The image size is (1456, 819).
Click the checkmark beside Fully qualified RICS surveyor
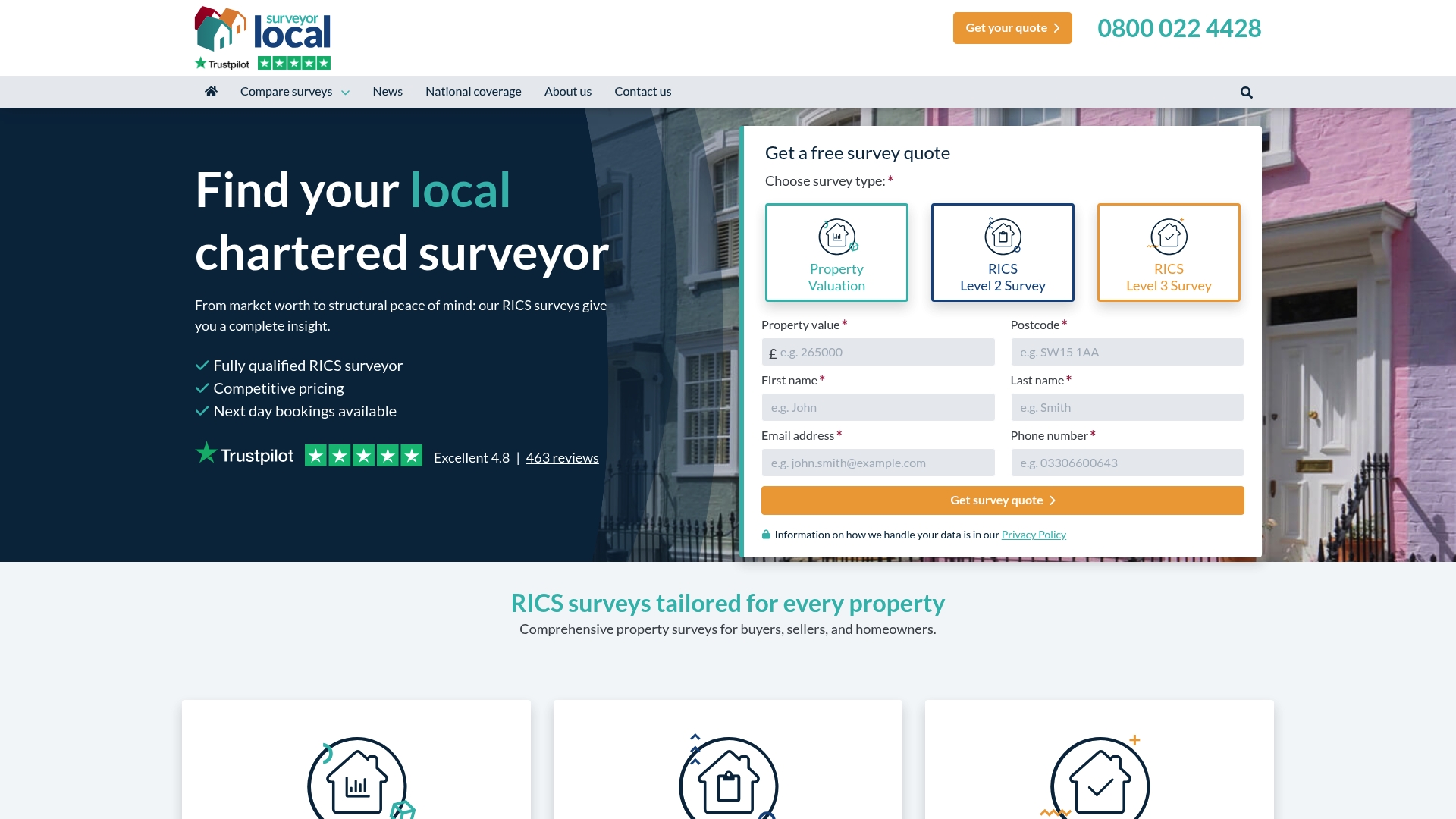tap(202, 366)
